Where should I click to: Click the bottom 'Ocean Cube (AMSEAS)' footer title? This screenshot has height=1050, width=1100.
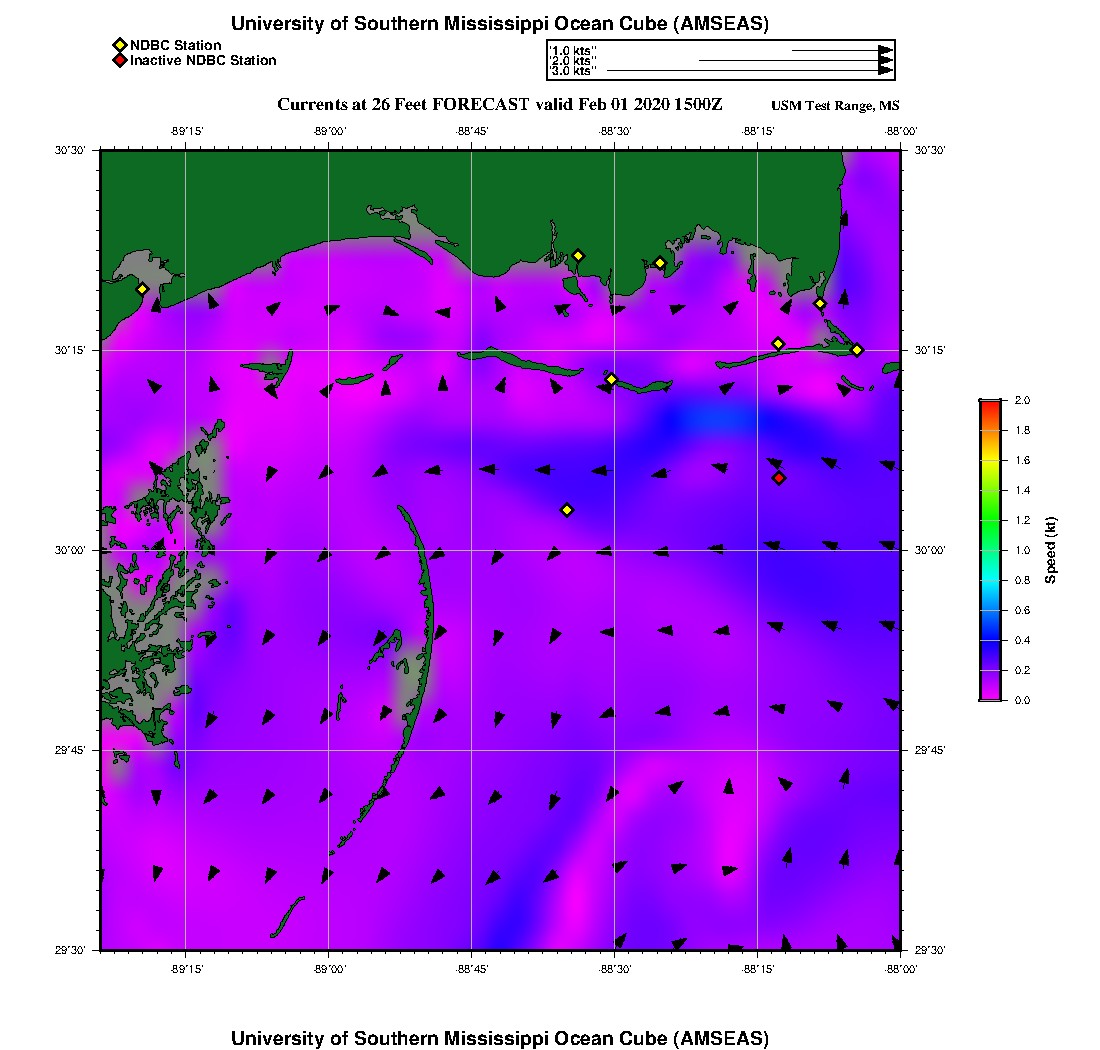pos(500,1038)
